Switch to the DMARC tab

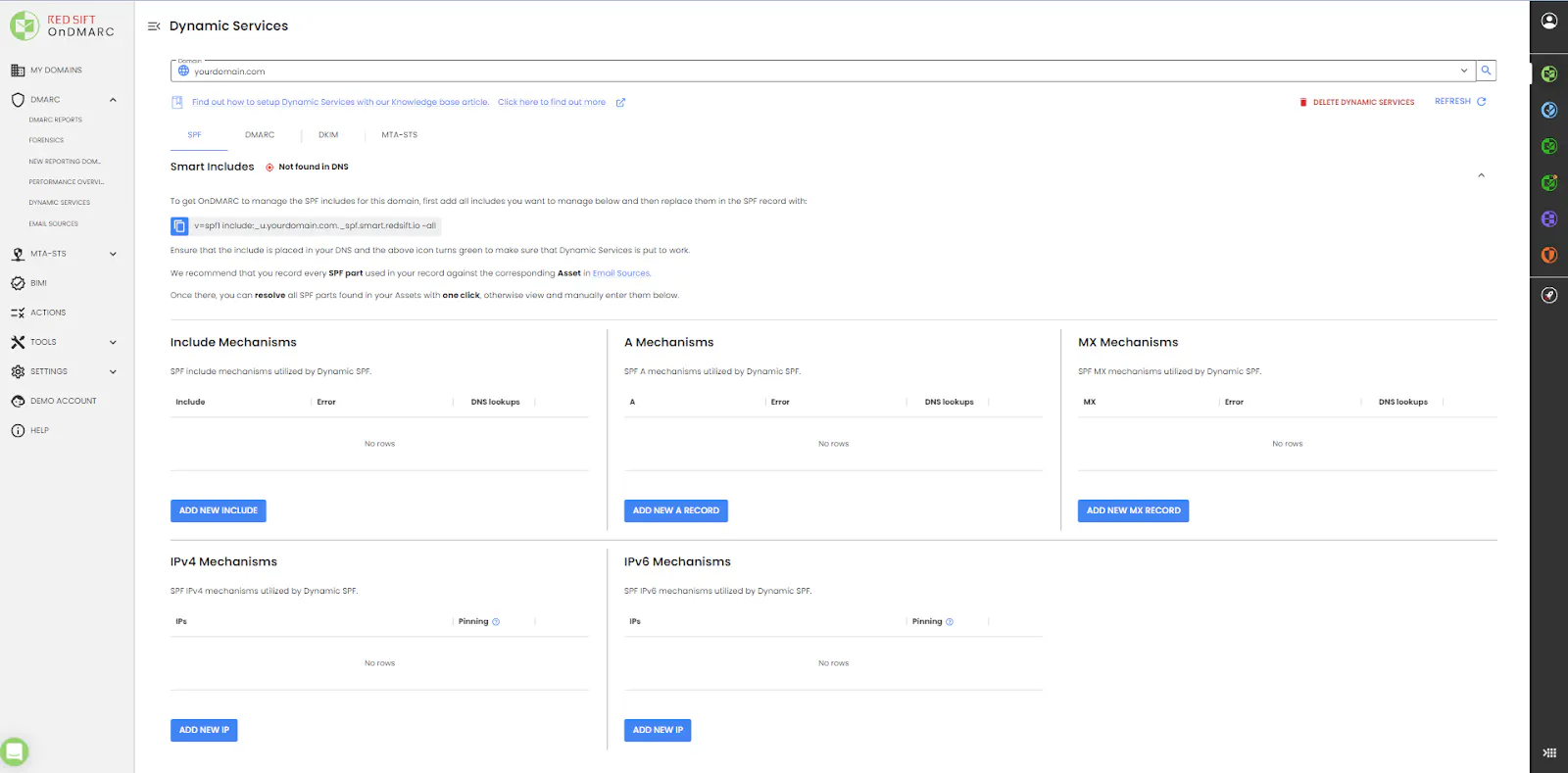[x=260, y=135]
